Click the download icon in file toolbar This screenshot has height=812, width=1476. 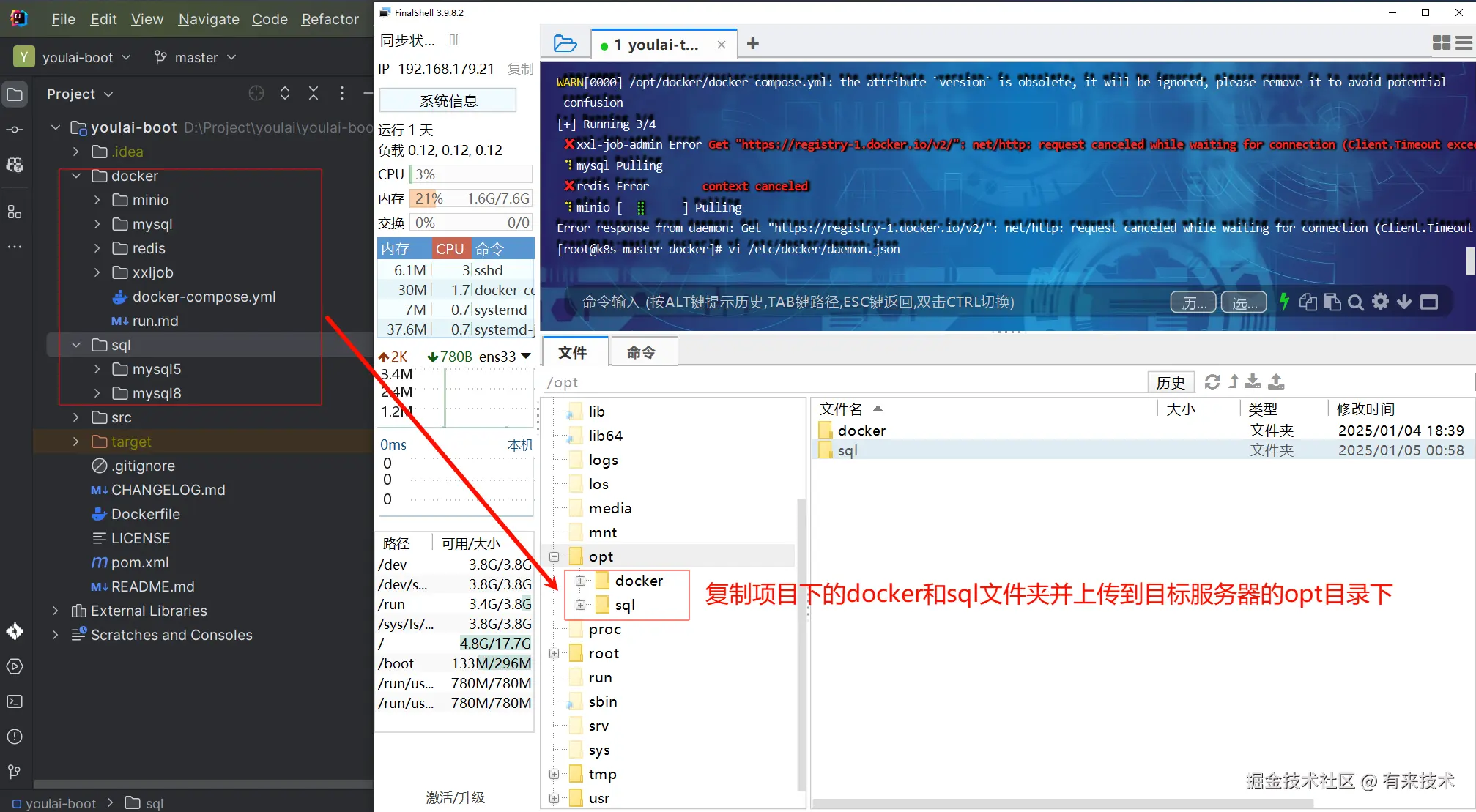pyautogui.click(x=1253, y=382)
